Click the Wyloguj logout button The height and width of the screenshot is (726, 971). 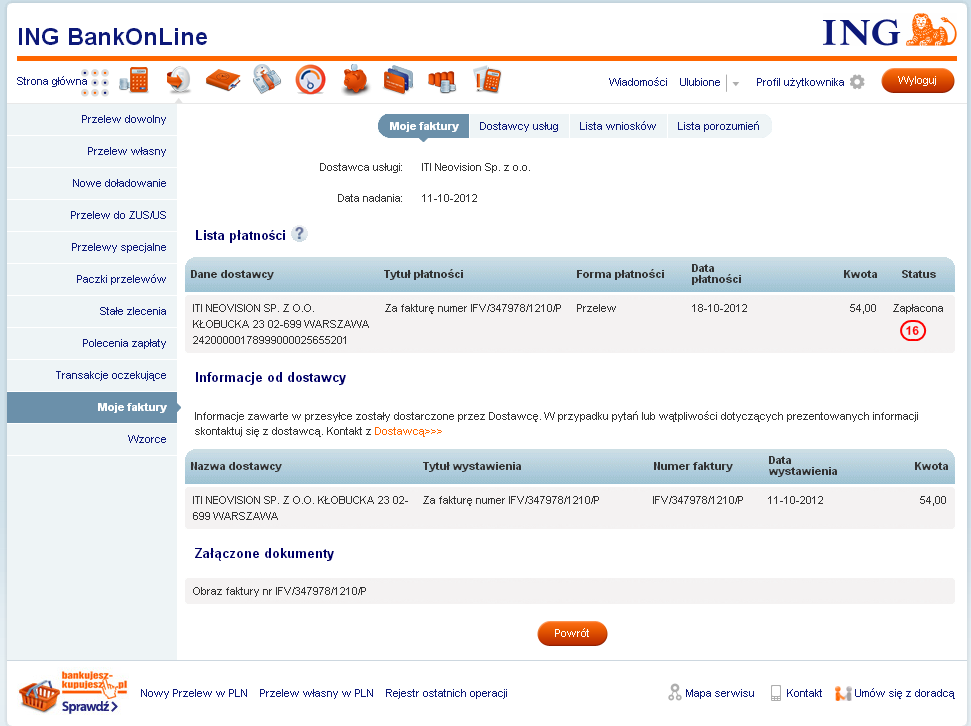(917, 81)
